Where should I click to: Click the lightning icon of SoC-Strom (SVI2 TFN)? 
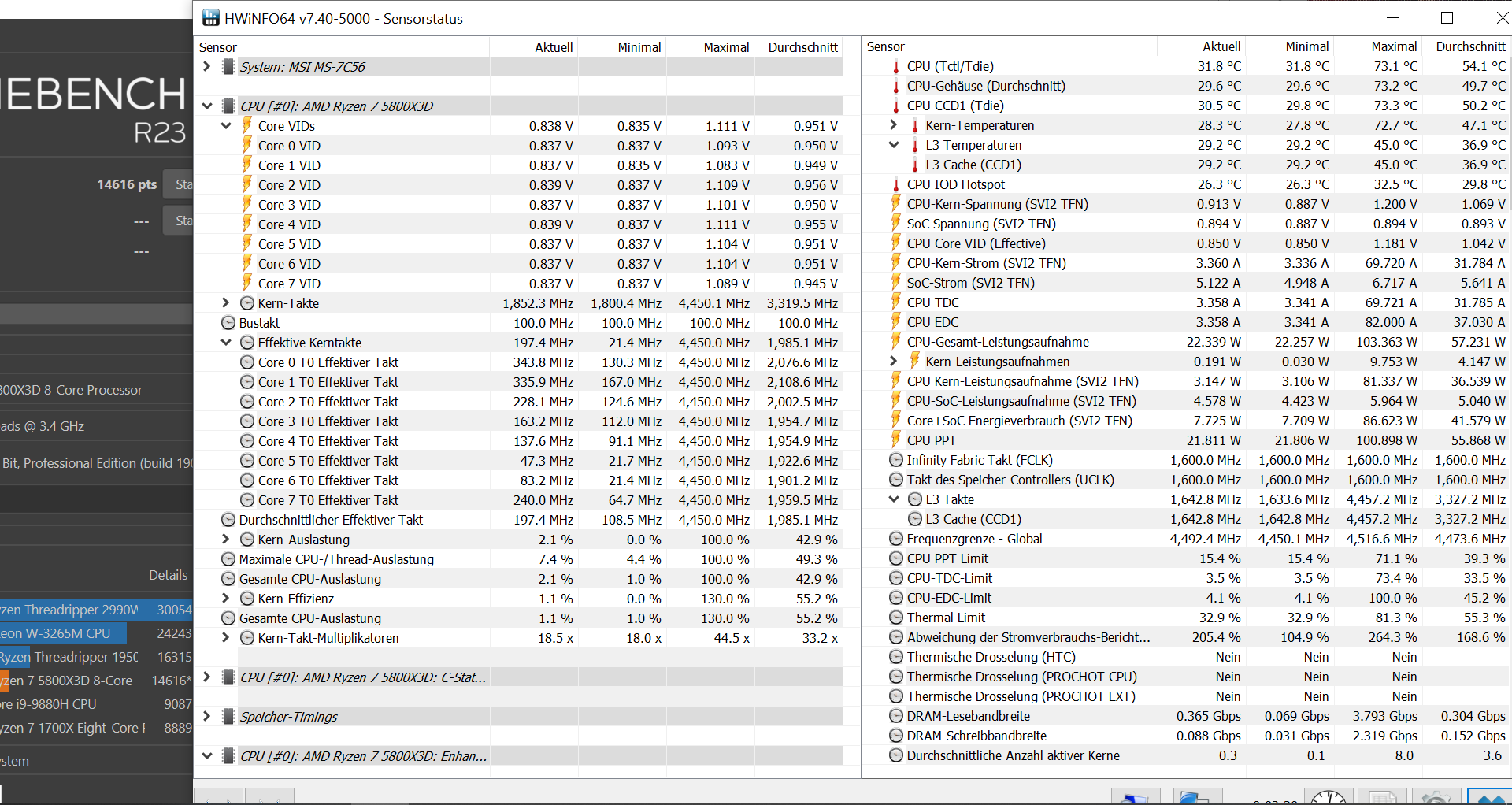pyautogui.click(x=895, y=283)
